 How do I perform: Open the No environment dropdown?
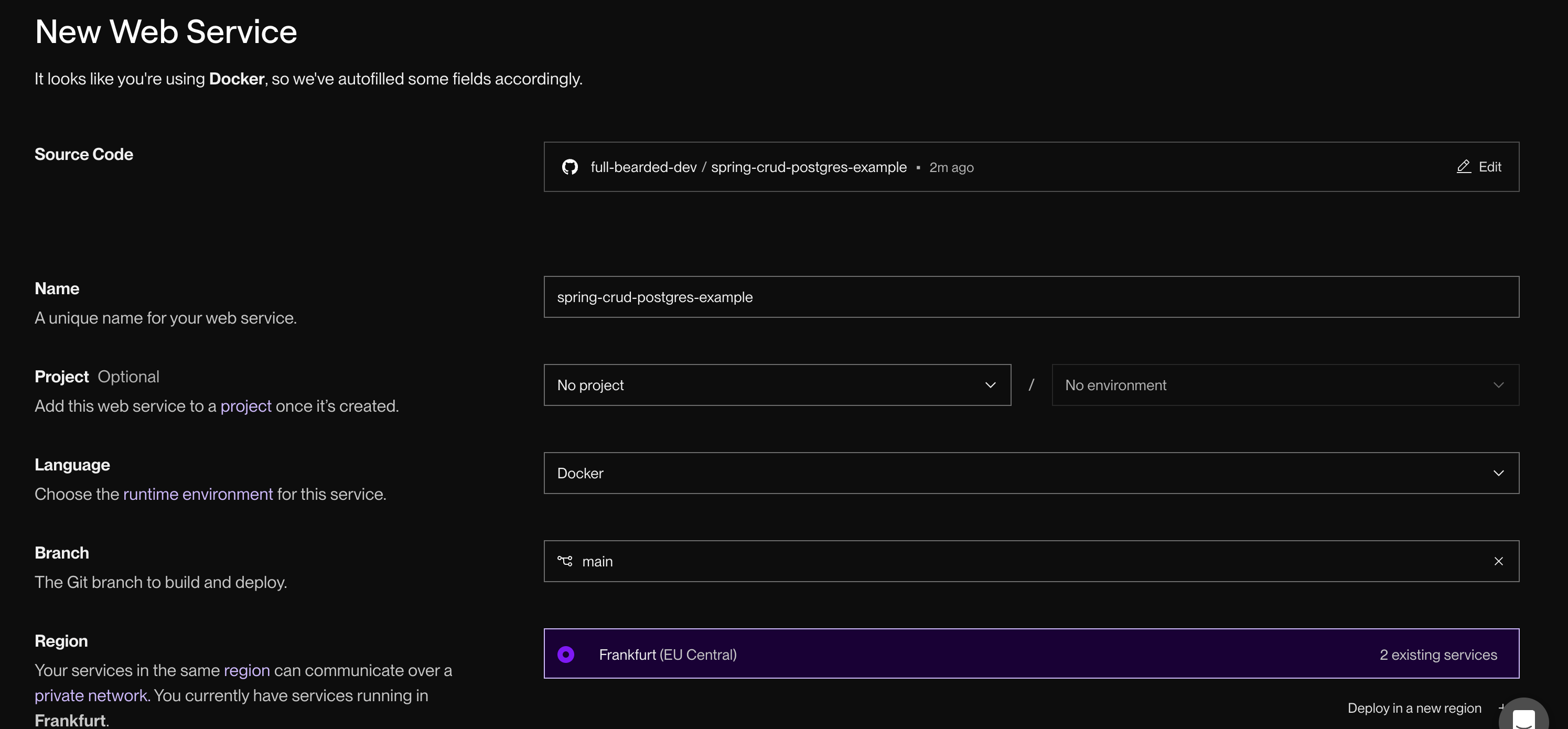[1285, 385]
